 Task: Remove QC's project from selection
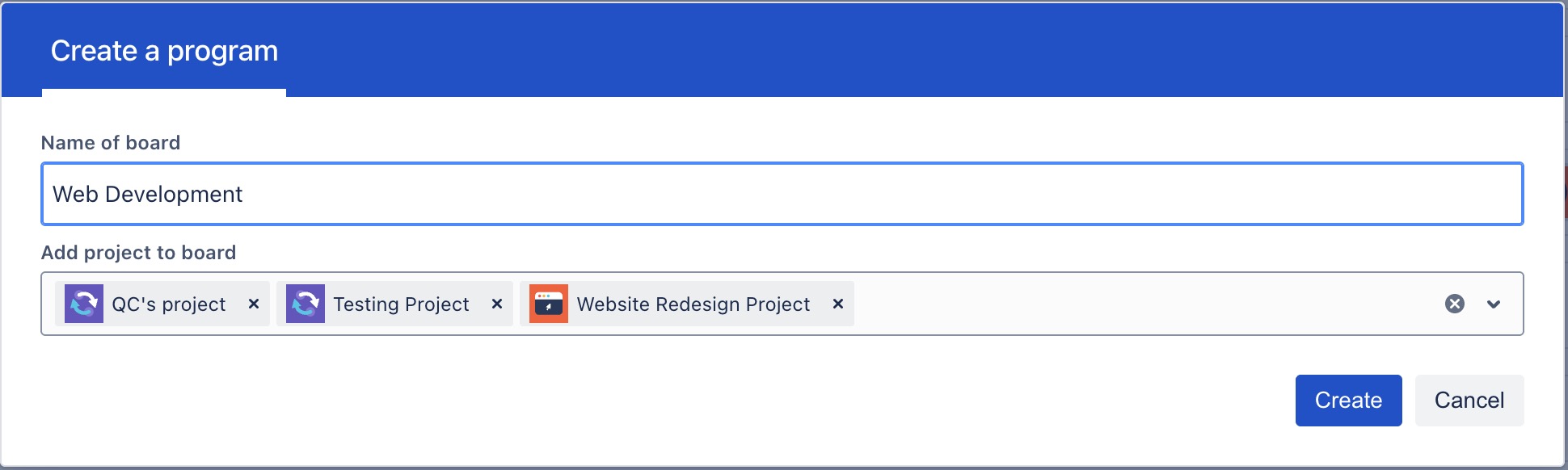click(x=254, y=304)
